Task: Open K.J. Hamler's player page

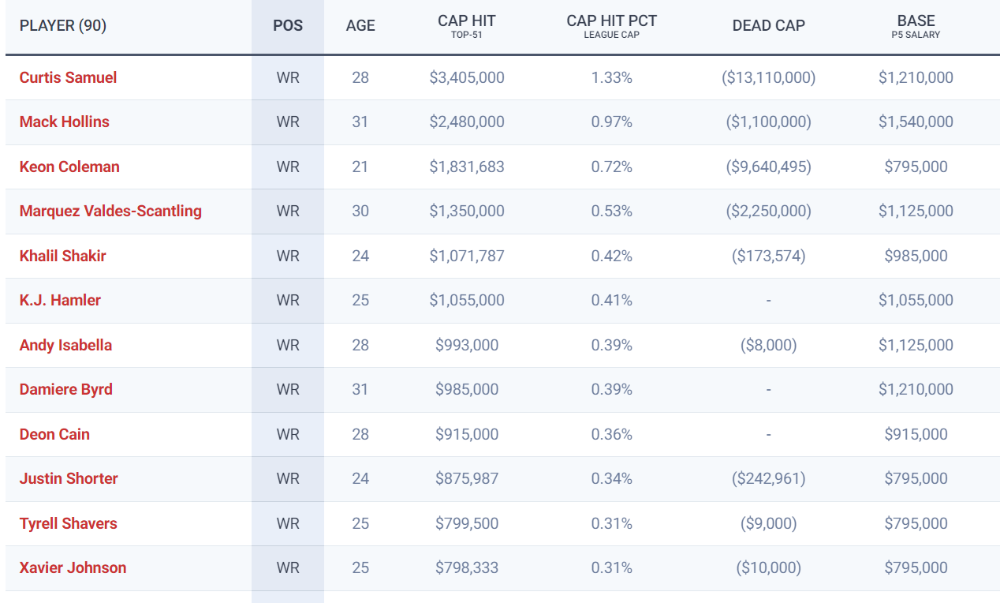Action: pos(60,300)
